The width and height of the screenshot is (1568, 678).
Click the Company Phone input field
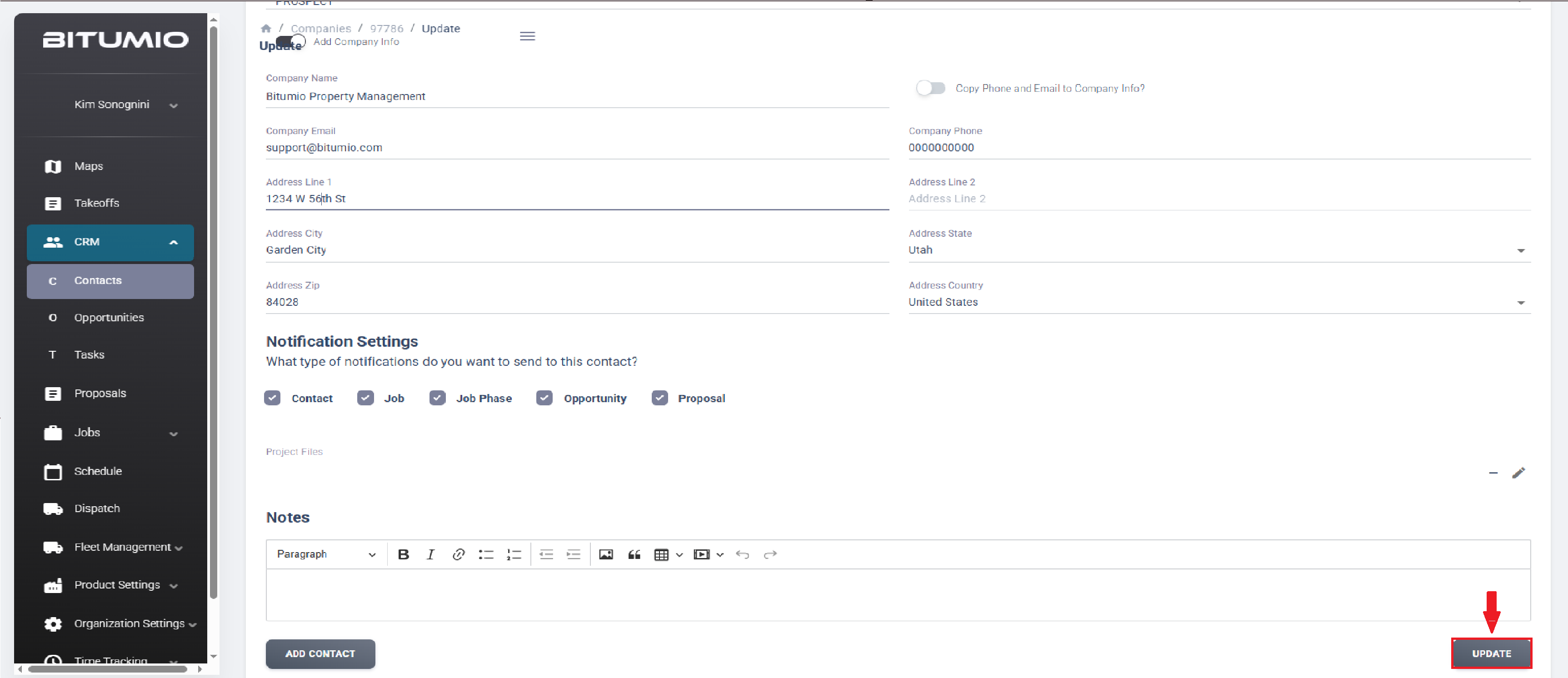(x=1219, y=148)
